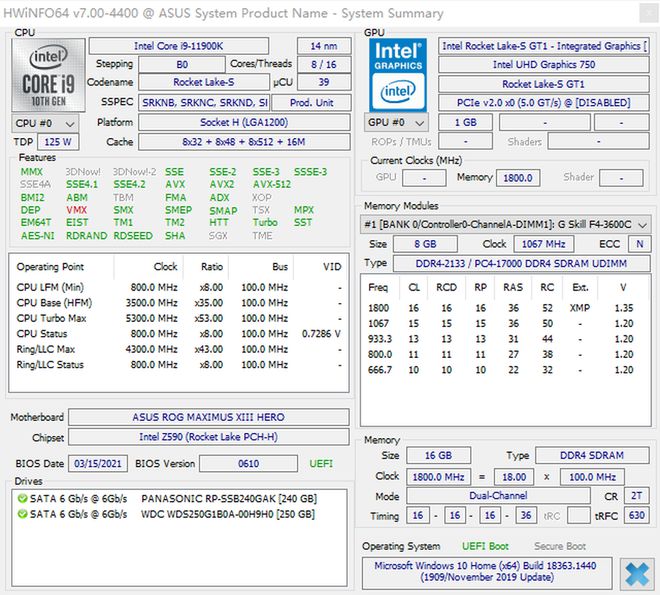
Task: Click the module clock 1067 MHz field
Action: [543, 244]
